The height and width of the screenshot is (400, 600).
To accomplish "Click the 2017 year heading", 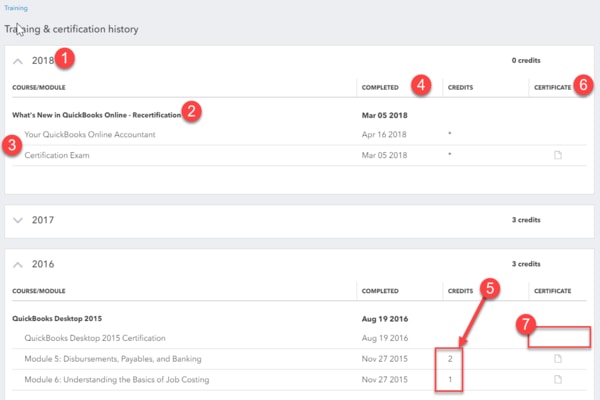I will coord(43,220).
